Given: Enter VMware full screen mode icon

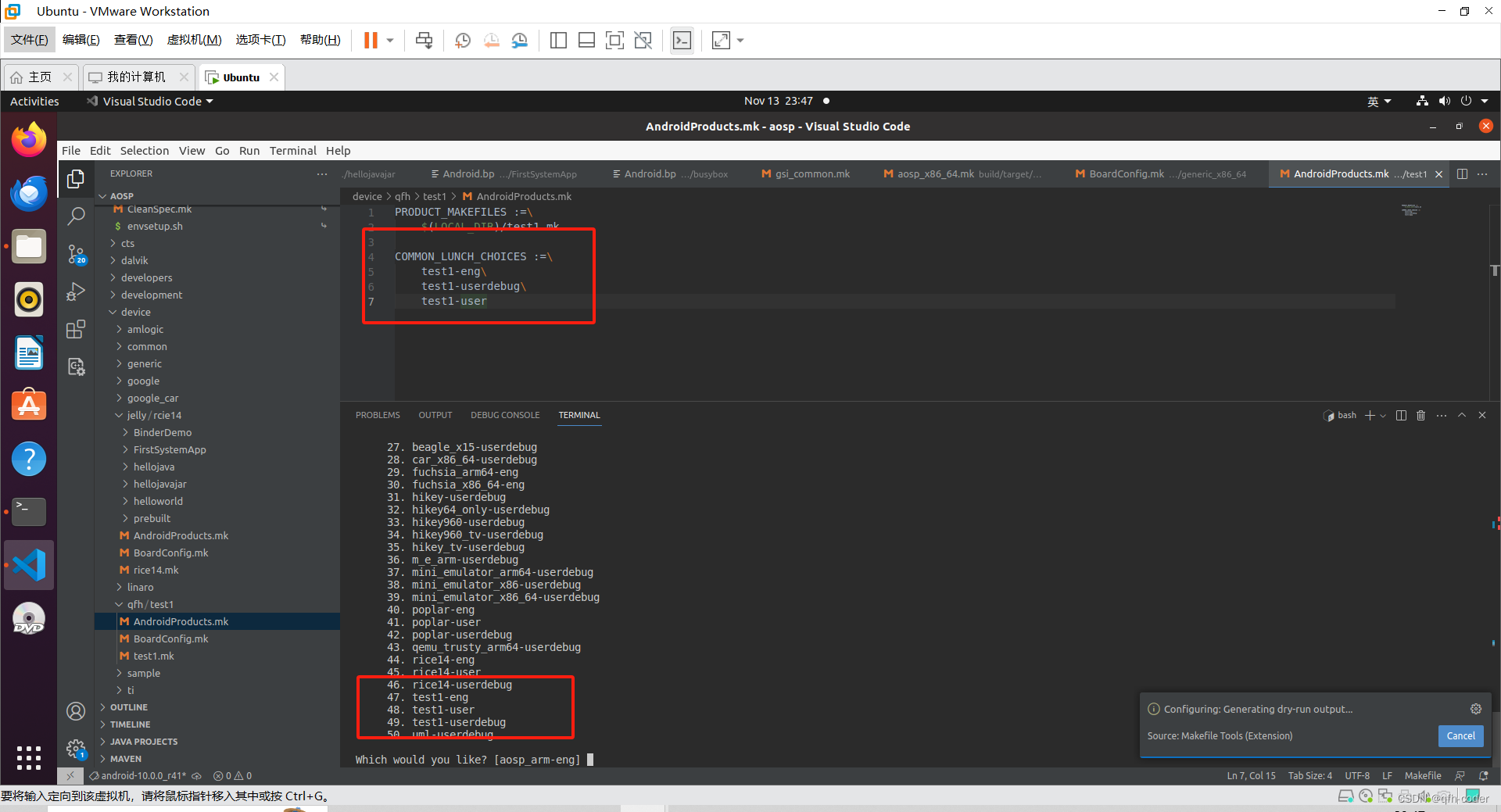Looking at the screenshot, I should tap(615, 41).
